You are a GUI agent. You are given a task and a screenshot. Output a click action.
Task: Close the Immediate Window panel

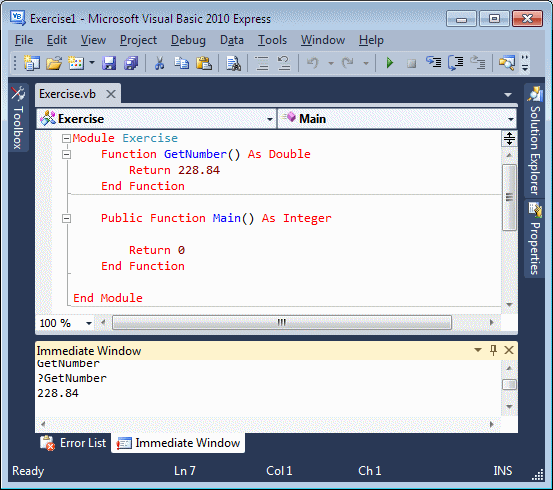(x=509, y=350)
